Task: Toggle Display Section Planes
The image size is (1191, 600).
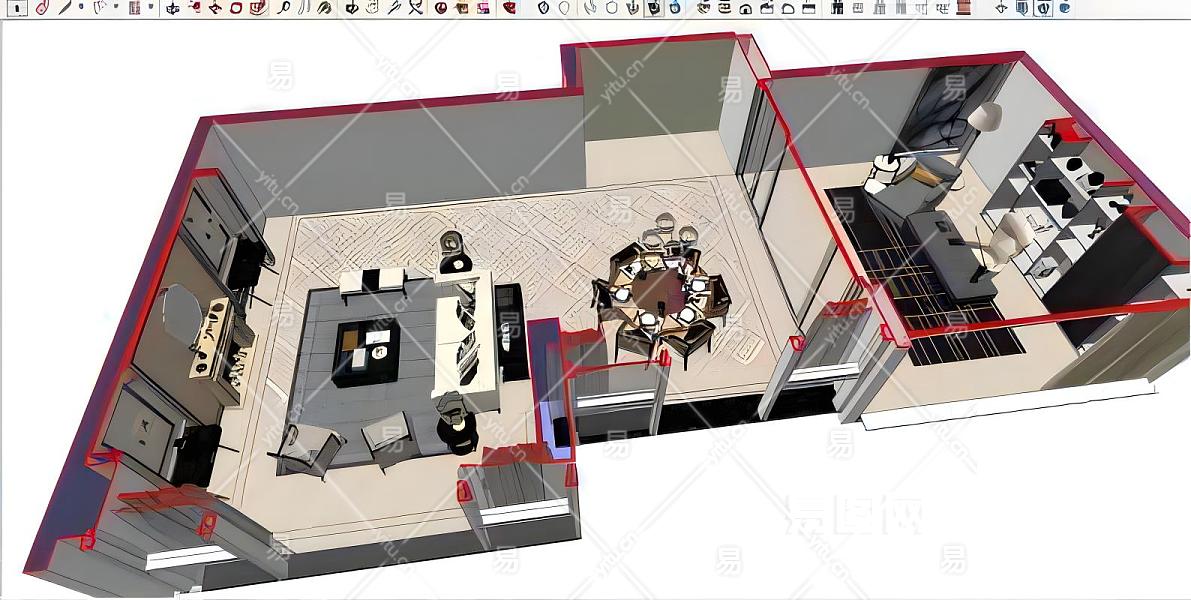Action: click(1022, 8)
